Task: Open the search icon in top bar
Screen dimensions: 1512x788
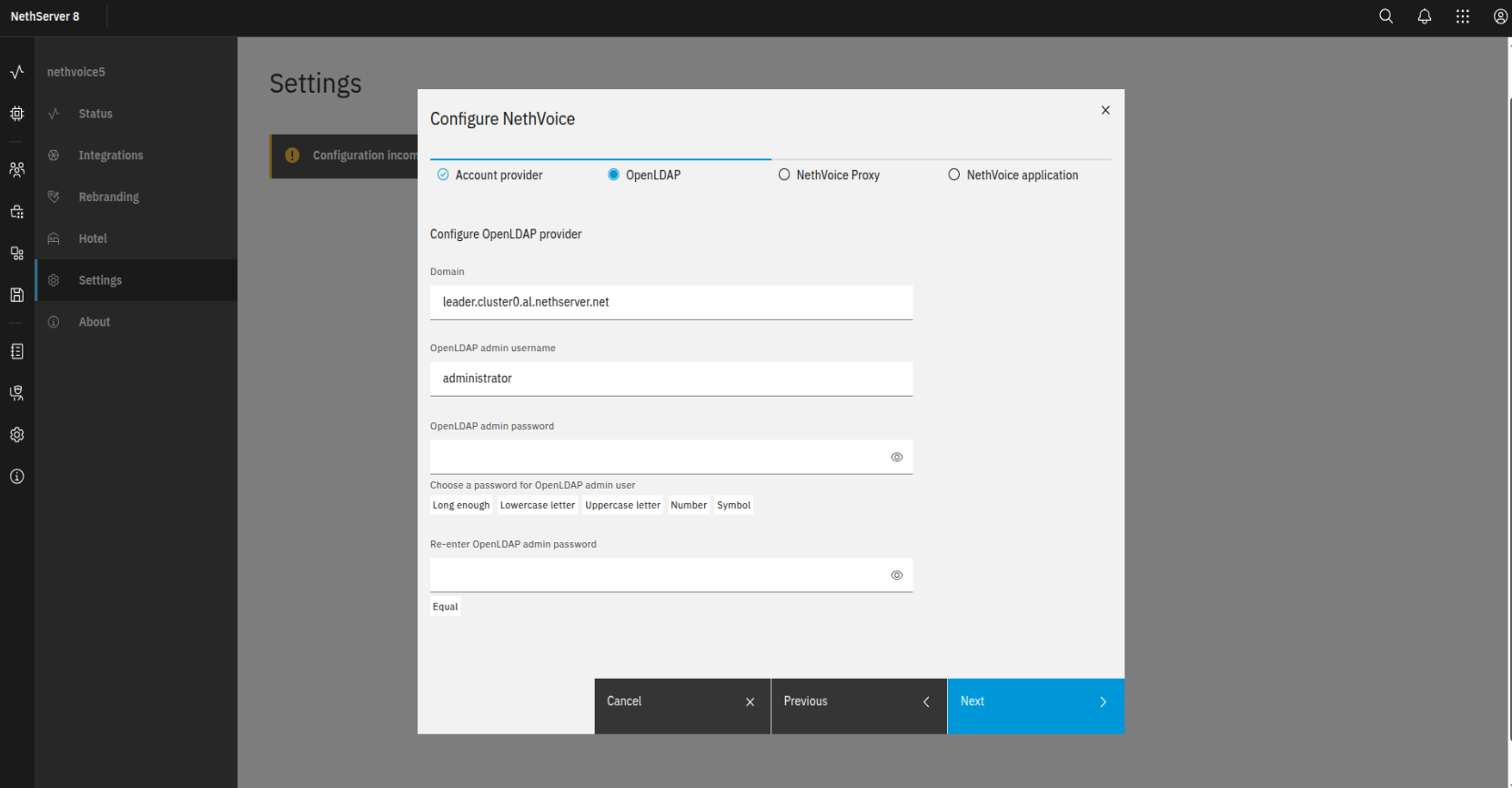Action: [x=1386, y=16]
